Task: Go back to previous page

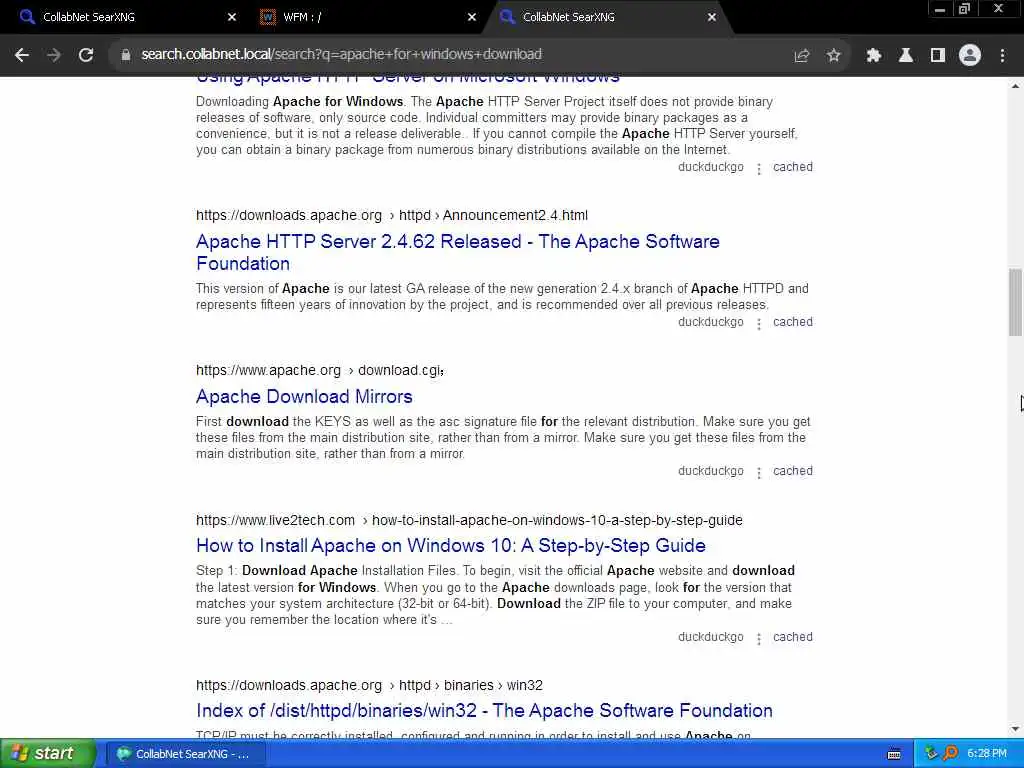Action: pyautogui.click(x=22, y=55)
